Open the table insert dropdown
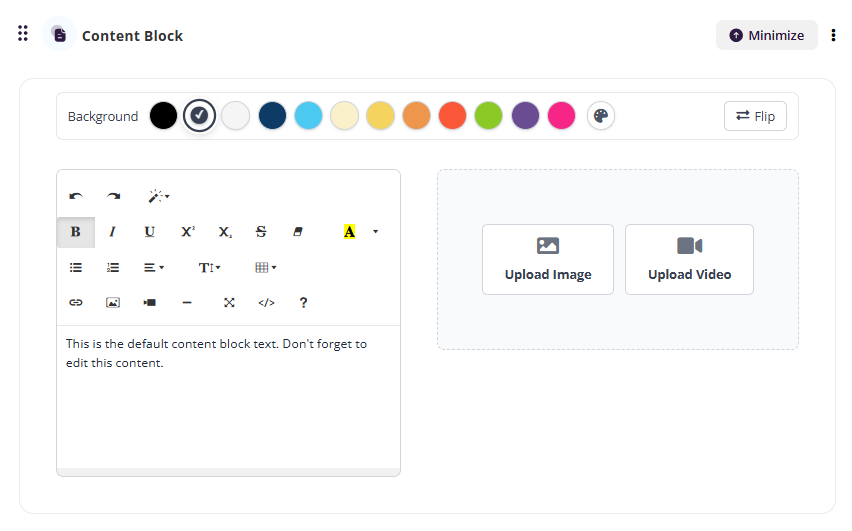This screenshot has height=531, width=852. coord(265,267)
